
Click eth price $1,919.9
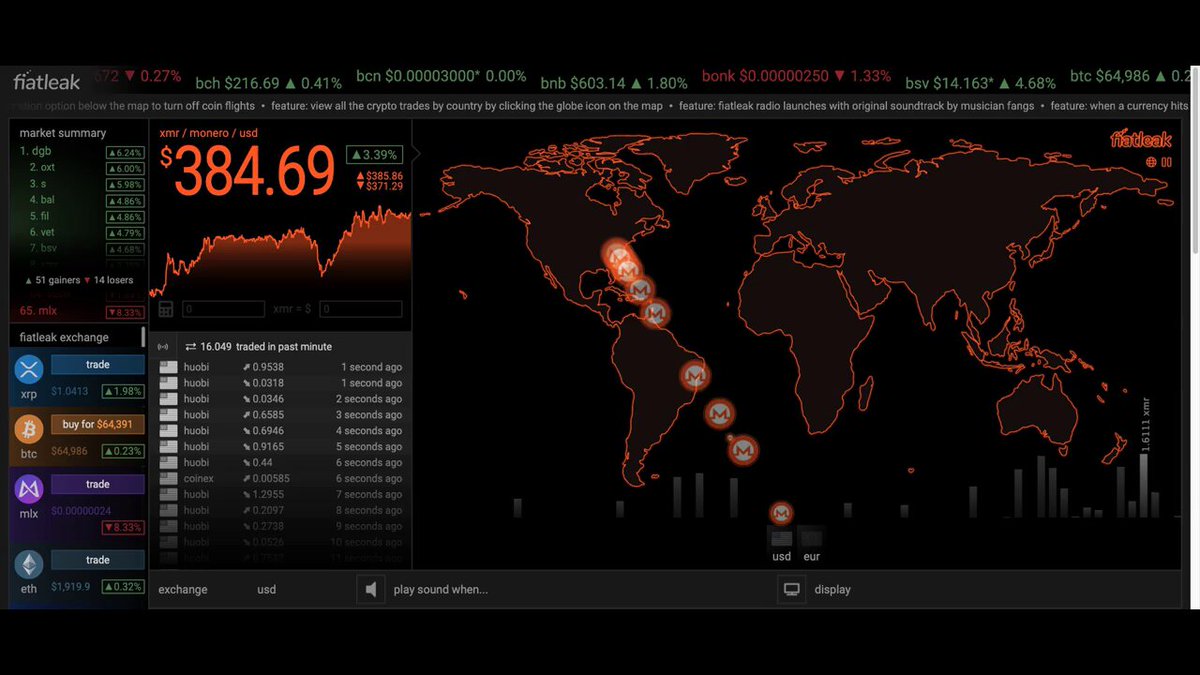point(71,587)
